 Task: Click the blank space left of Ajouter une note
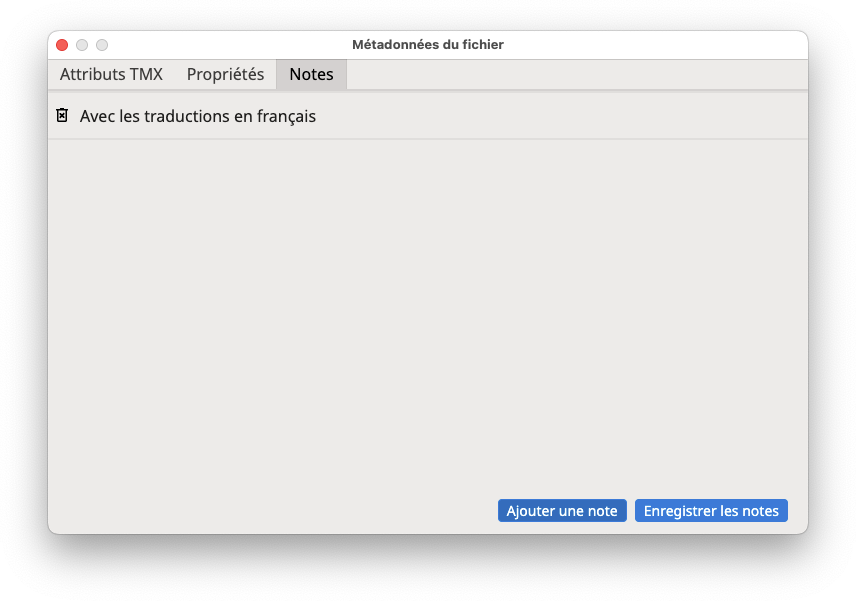tap(273, 510)
